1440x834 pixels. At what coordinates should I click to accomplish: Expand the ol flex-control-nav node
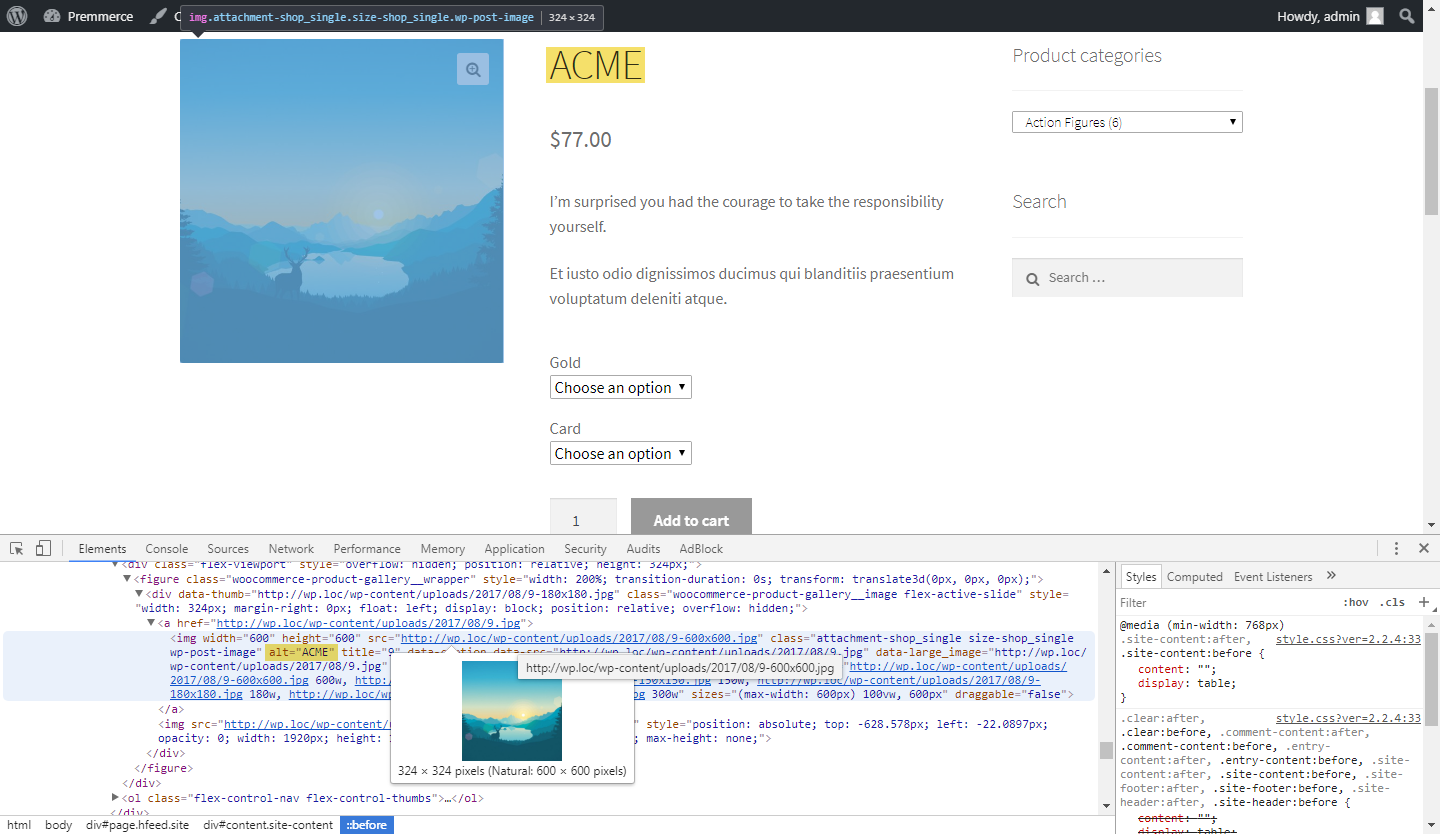point(116,798)
